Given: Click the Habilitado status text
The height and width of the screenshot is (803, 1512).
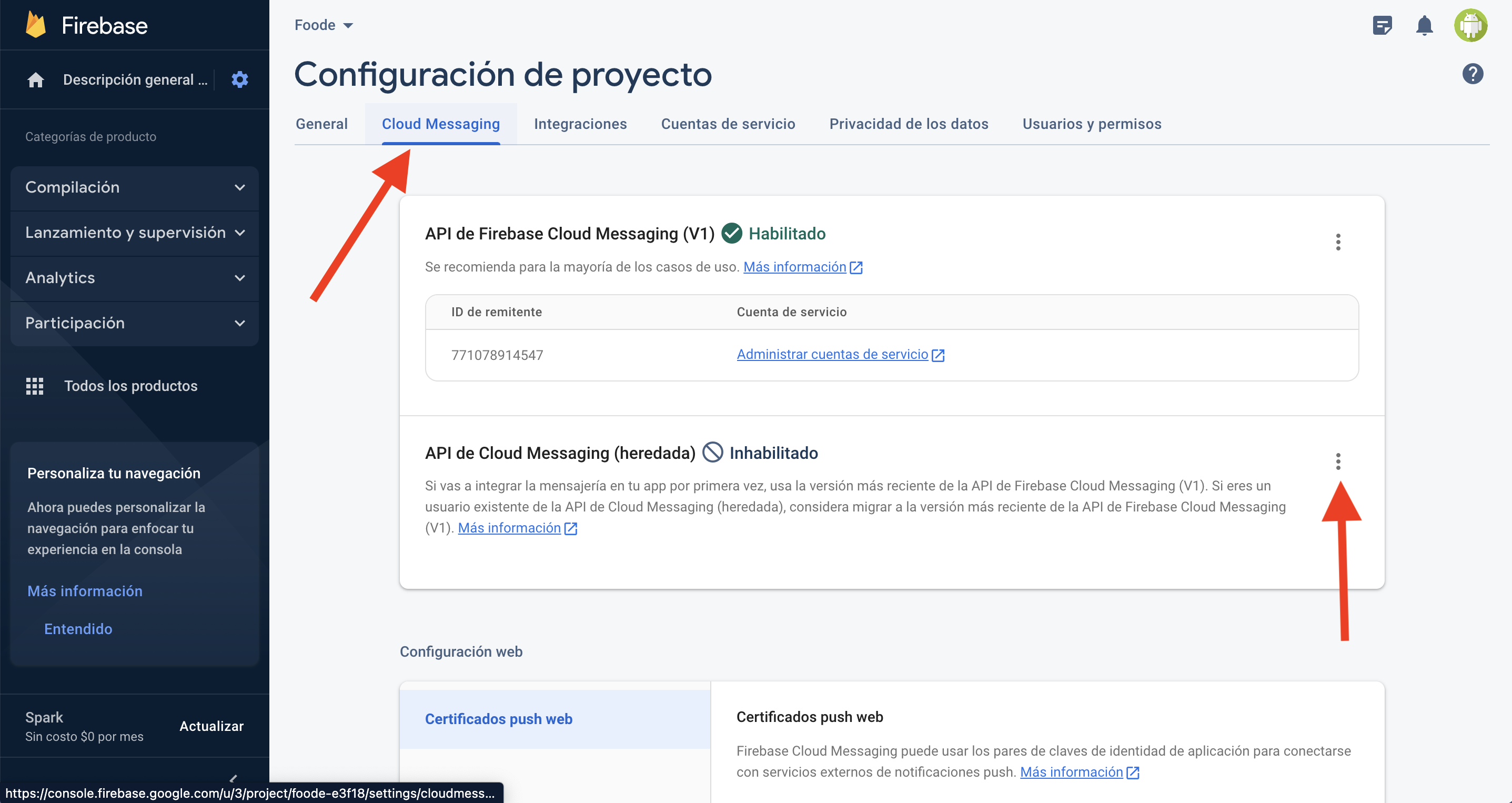Looking at the screenshot, I should (787, 234).
